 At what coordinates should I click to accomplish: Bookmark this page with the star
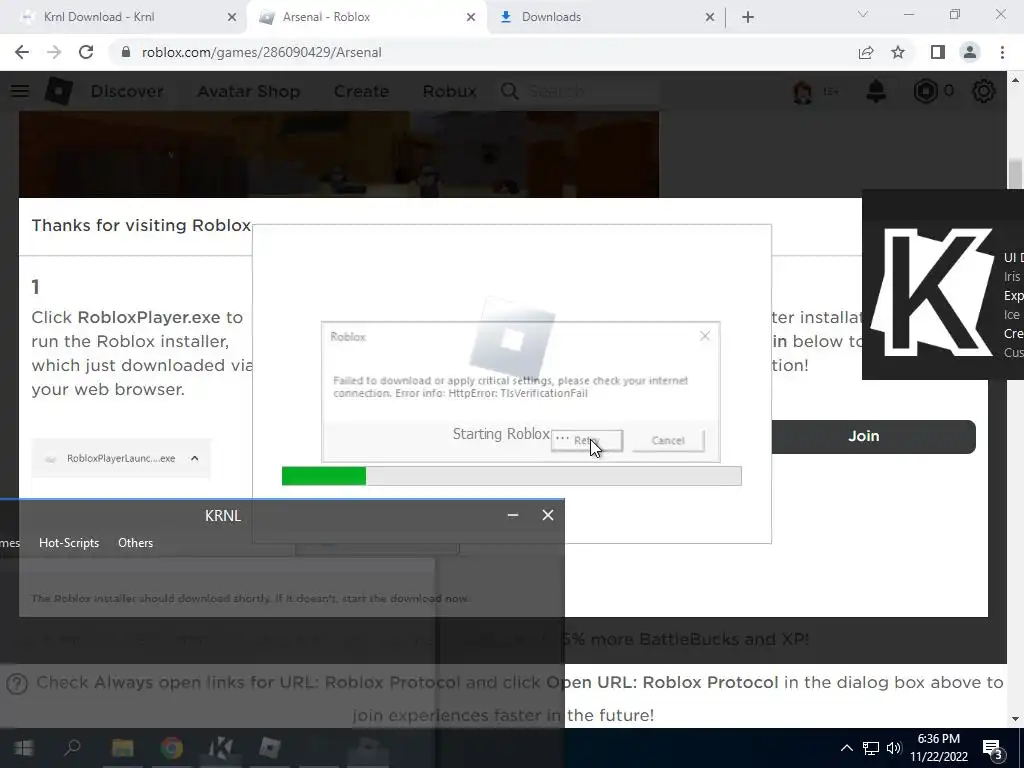(898, 52)
